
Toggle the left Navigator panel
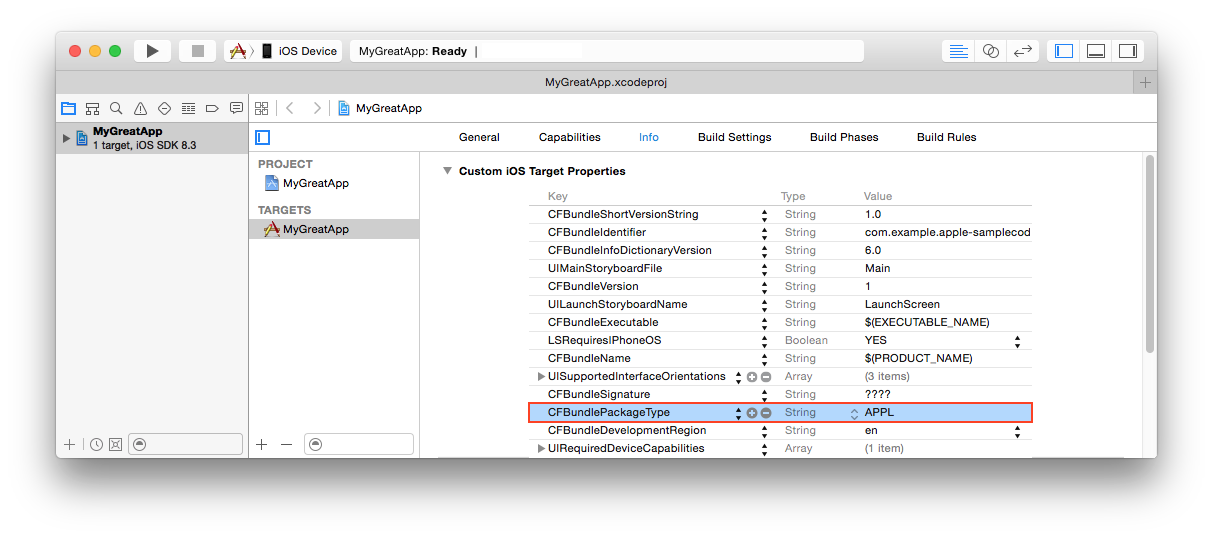1064,51
